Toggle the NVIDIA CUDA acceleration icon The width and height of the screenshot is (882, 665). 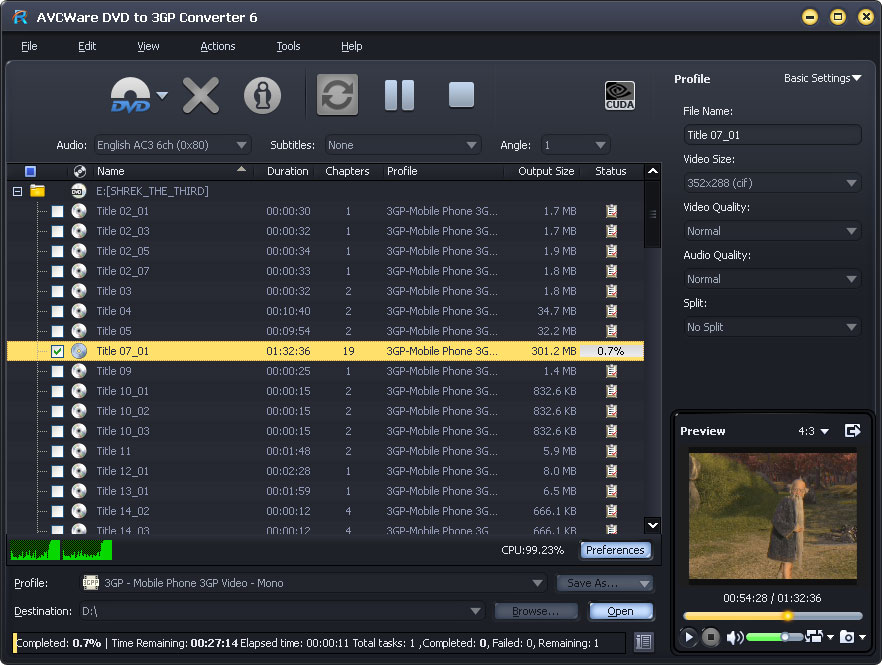(x=619, y=95)
